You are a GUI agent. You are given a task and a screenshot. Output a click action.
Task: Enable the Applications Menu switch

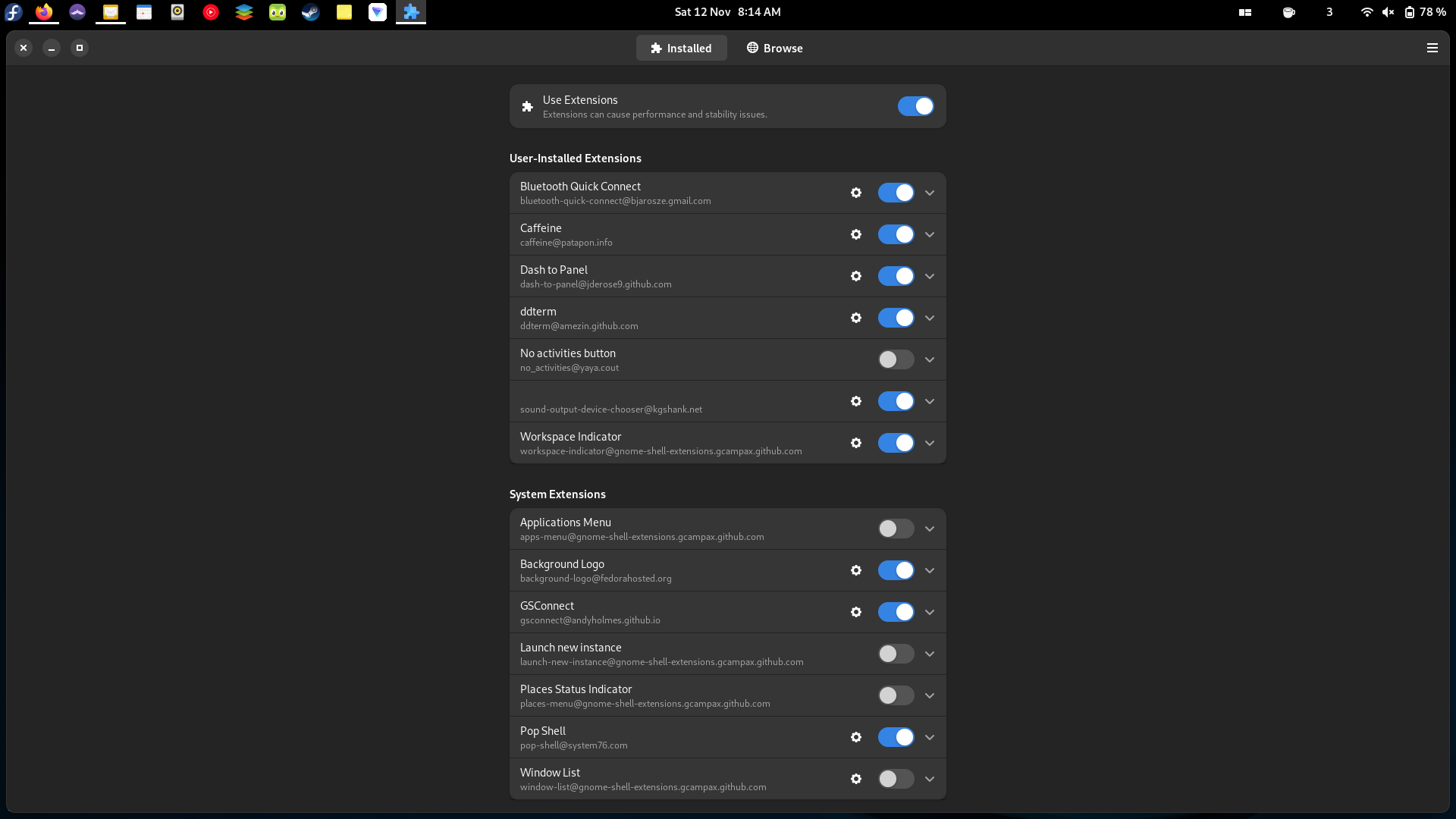(896, 529)
